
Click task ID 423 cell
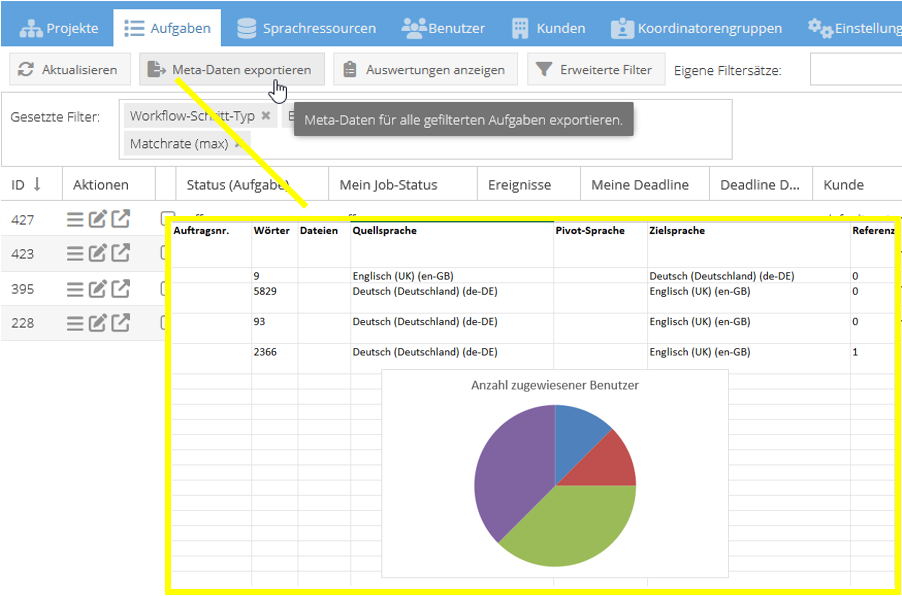point(22,254)
